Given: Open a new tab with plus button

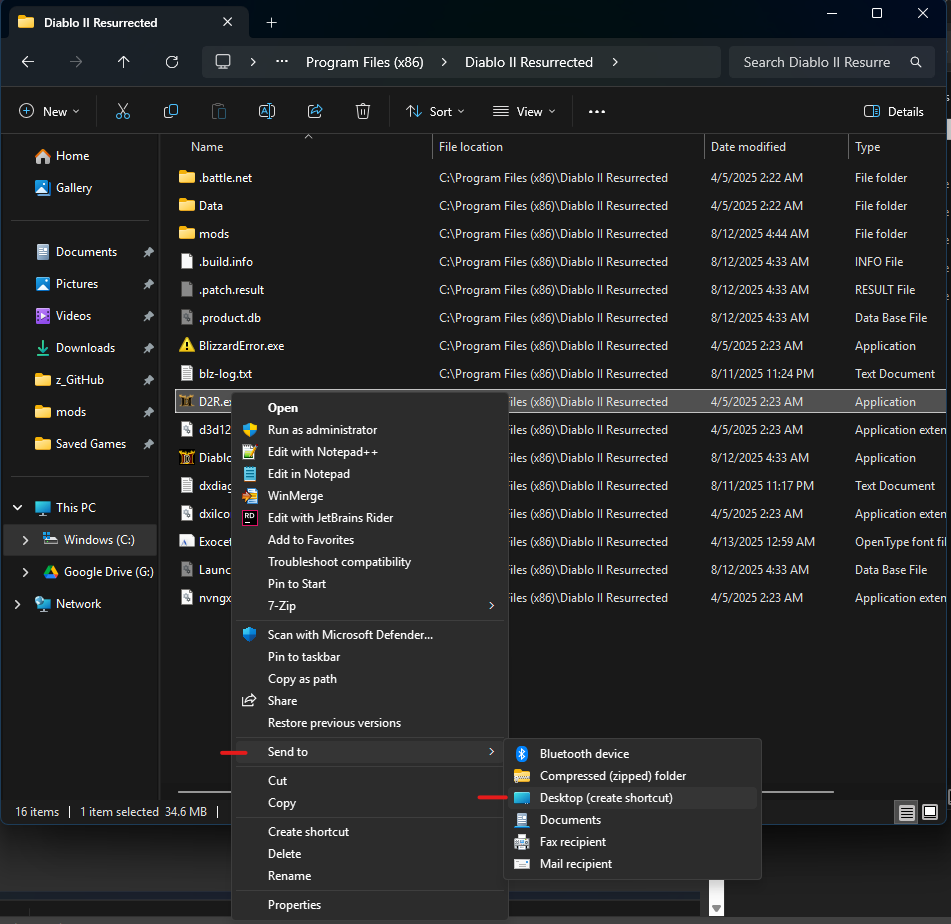Looking at the screenshot, I should coord(272,23).
